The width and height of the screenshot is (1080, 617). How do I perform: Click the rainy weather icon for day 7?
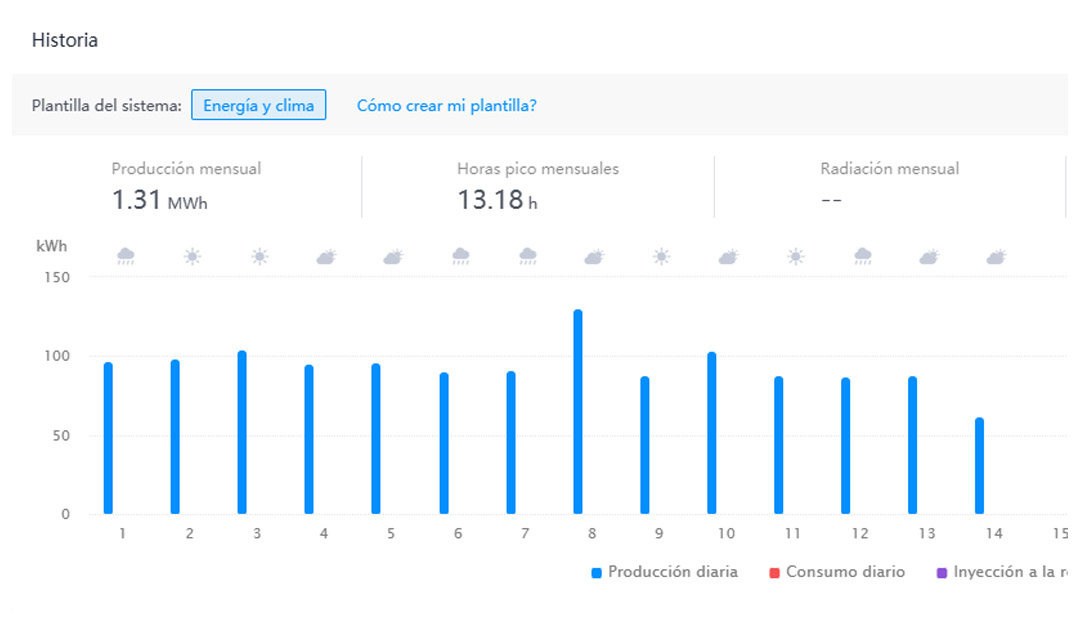click(x=528, y=257)
